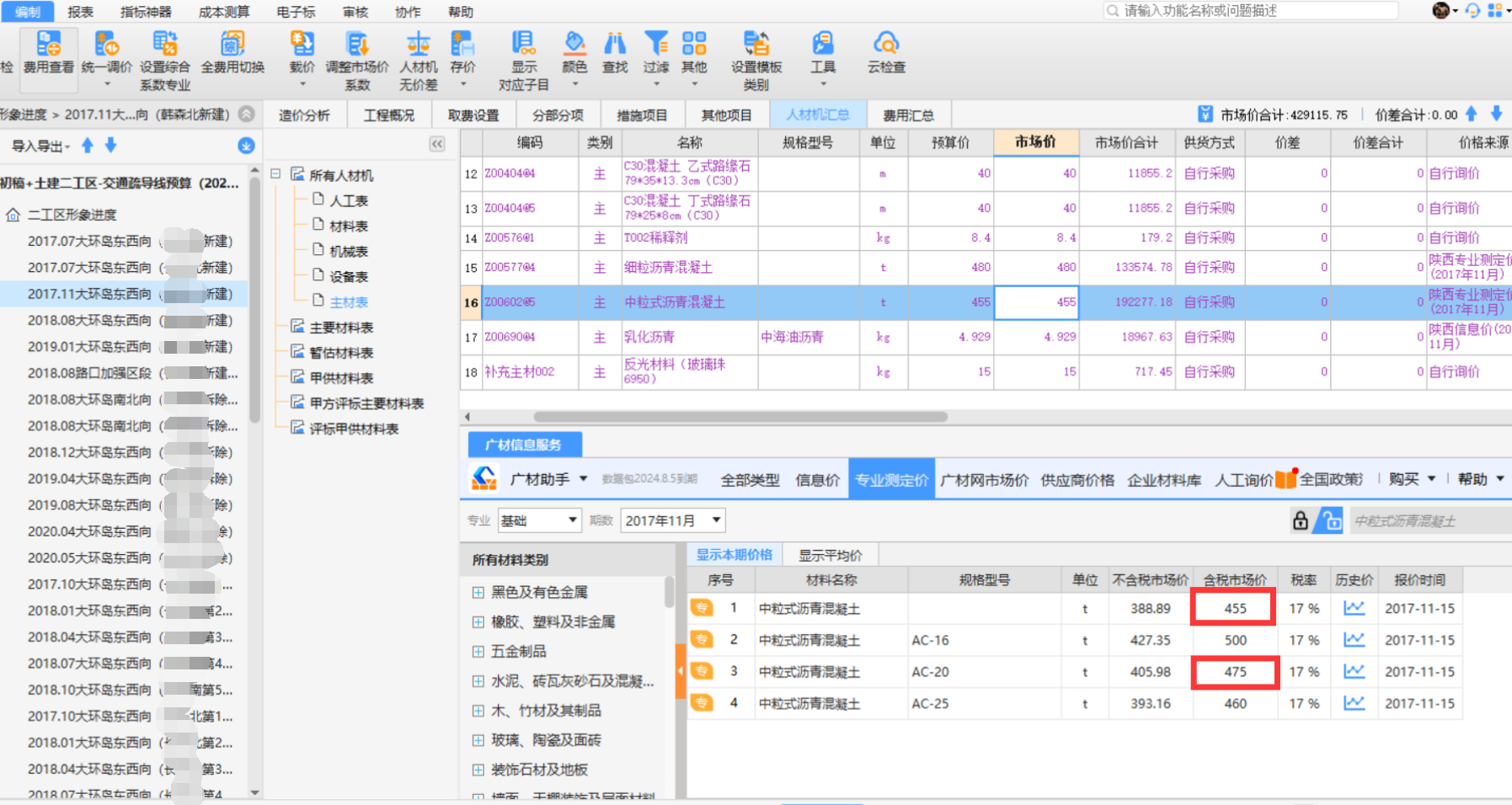1512x805 pixels.
Task: Switch to the 分部分项 tab
Action: tap(558, 115)
